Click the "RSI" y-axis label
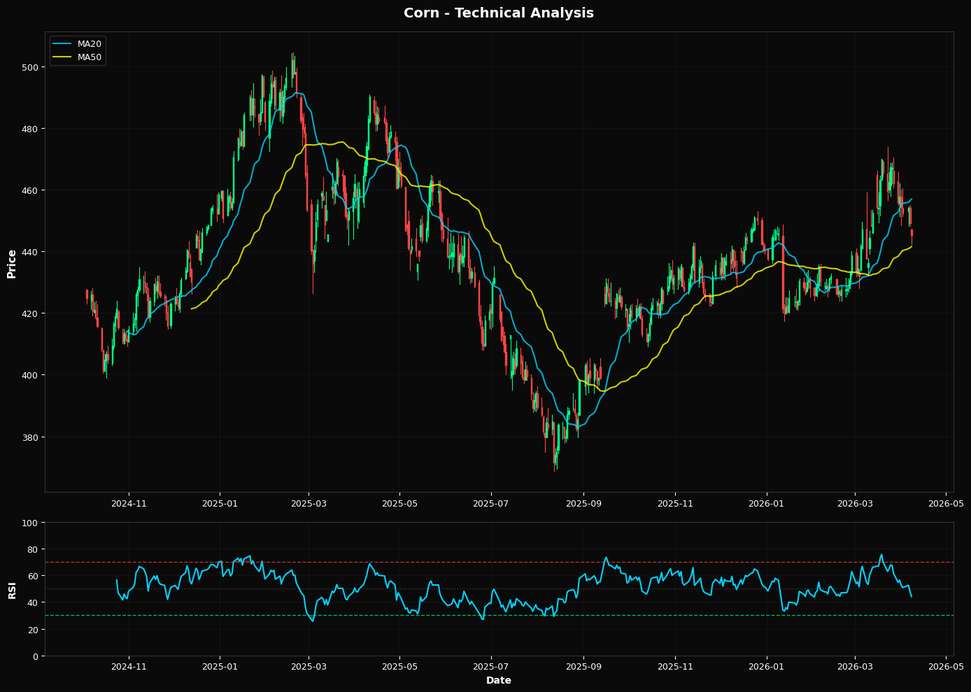Viewport: 971px width, 692px height. click(x=11, y=589)
